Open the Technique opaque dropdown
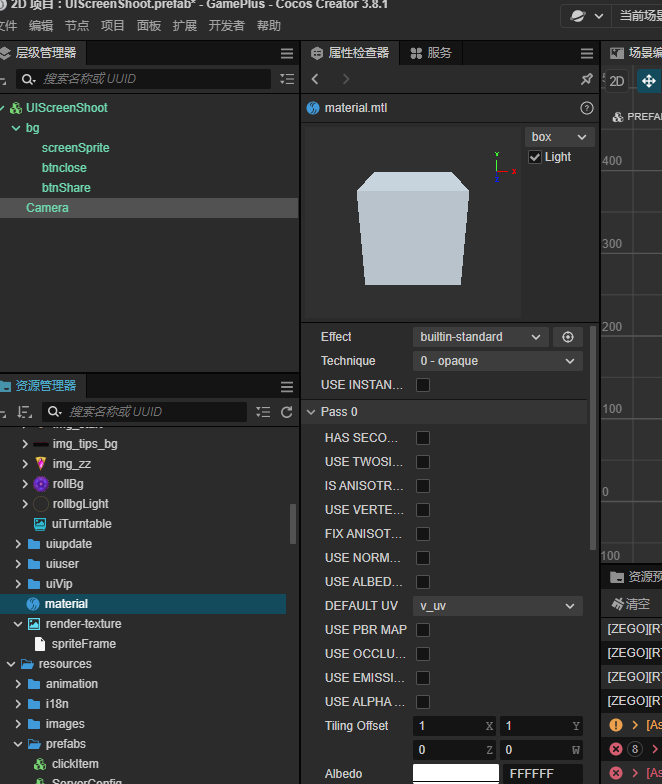The image size is (662, 784). tap(498, 361)
